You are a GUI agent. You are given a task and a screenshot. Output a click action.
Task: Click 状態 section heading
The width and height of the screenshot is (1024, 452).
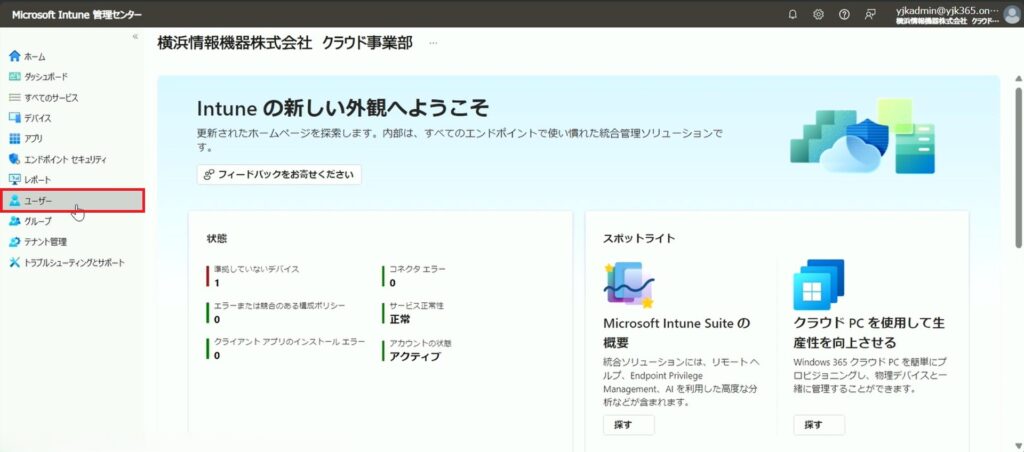217,238
